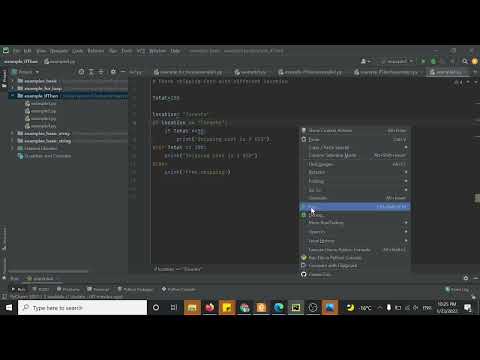480x360 pixels.
Task: Open the Folding submenu in context menu
Action: click(x=355, y=181)
